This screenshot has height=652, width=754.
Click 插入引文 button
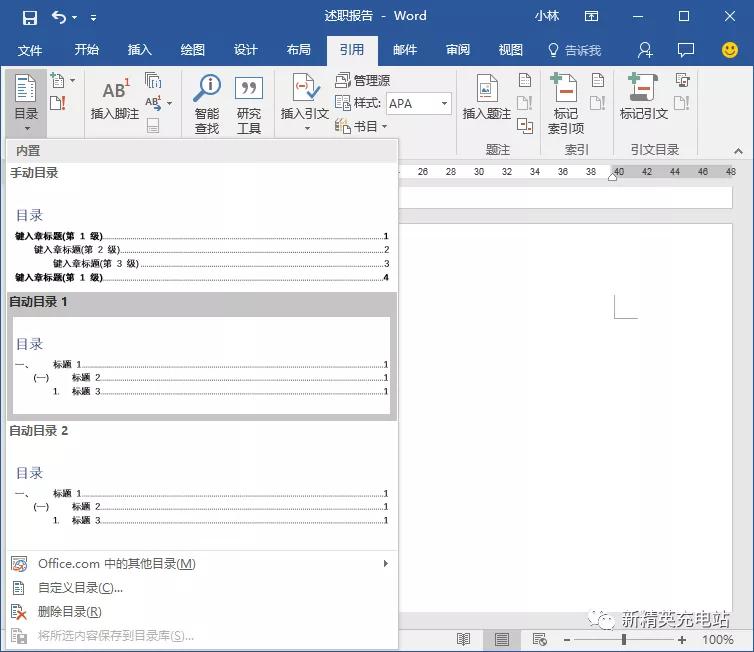pyautogui.click(x=305, y=103)
